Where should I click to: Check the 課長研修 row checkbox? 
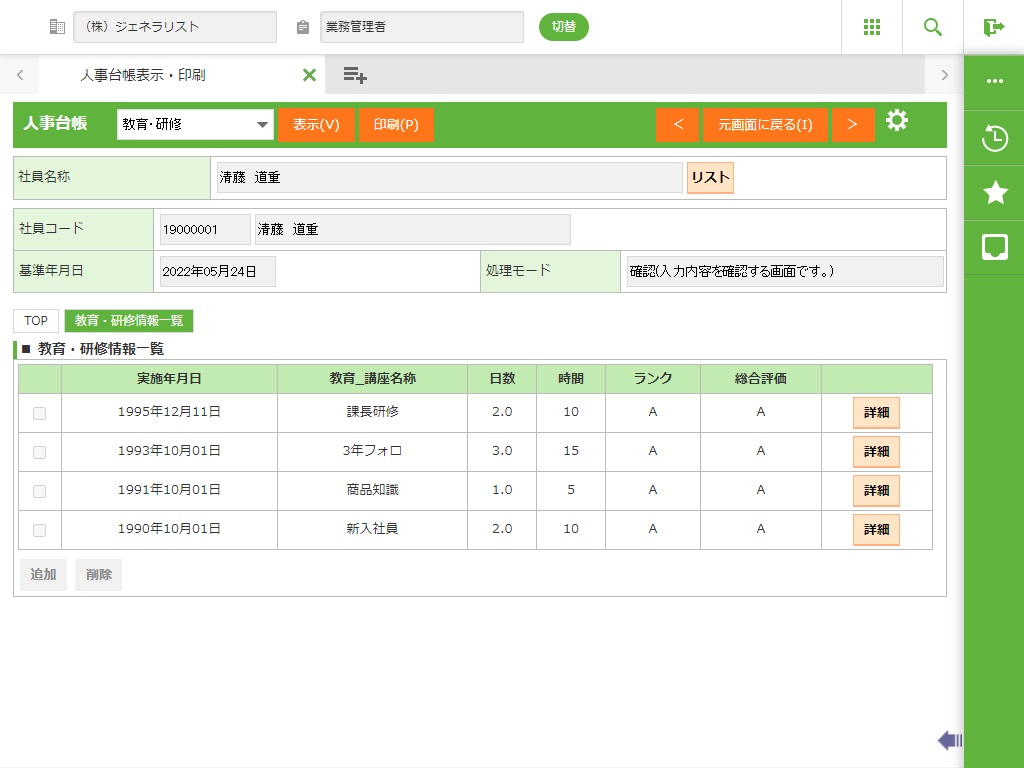(x=40, y=413)
